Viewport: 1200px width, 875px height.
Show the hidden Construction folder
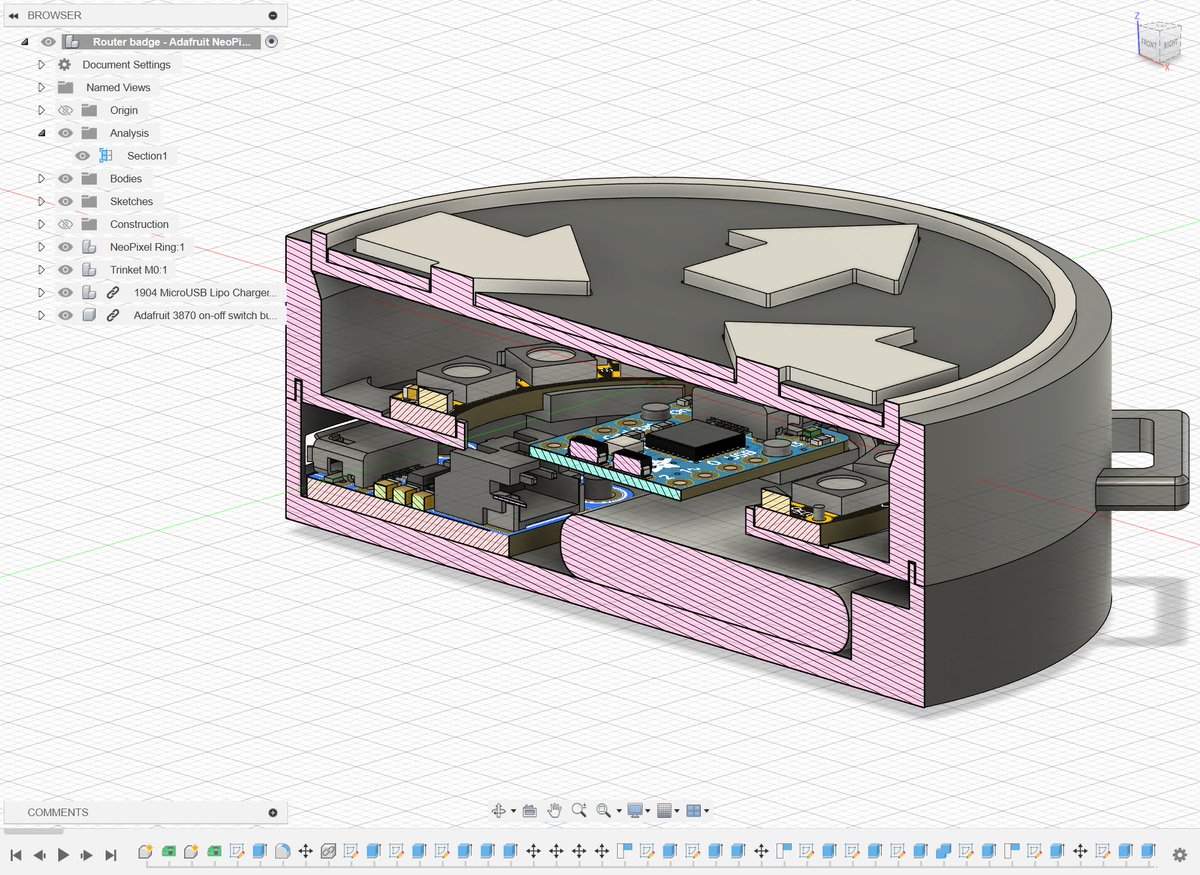click(x=65, y=224)
